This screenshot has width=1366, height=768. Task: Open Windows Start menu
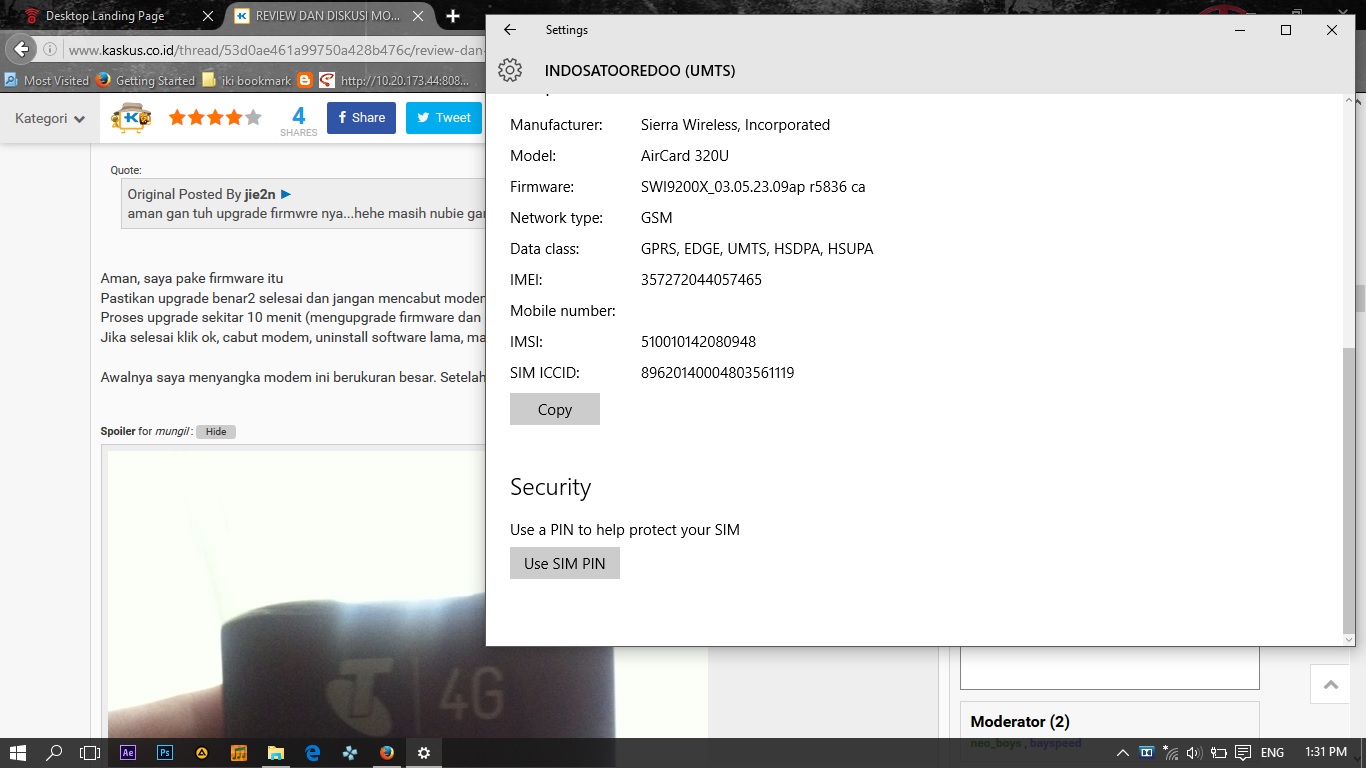pos(18,753)
